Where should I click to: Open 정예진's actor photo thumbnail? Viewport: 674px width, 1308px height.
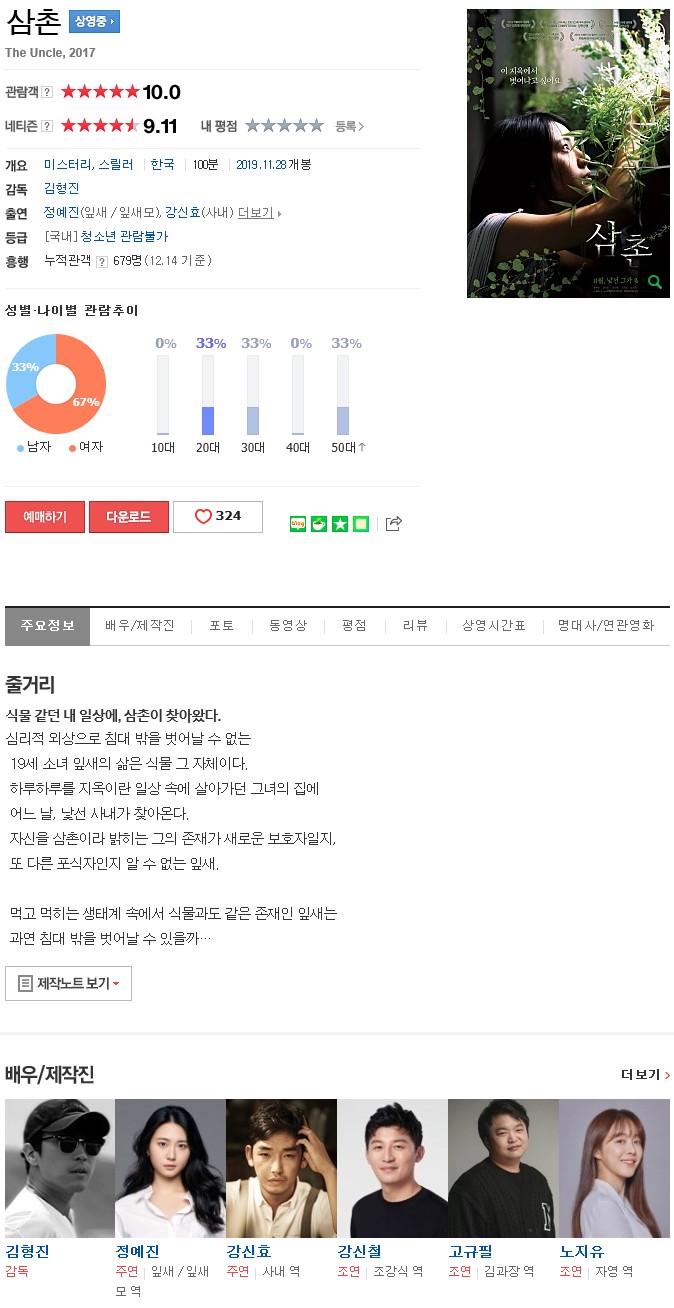coord(170,1168)
